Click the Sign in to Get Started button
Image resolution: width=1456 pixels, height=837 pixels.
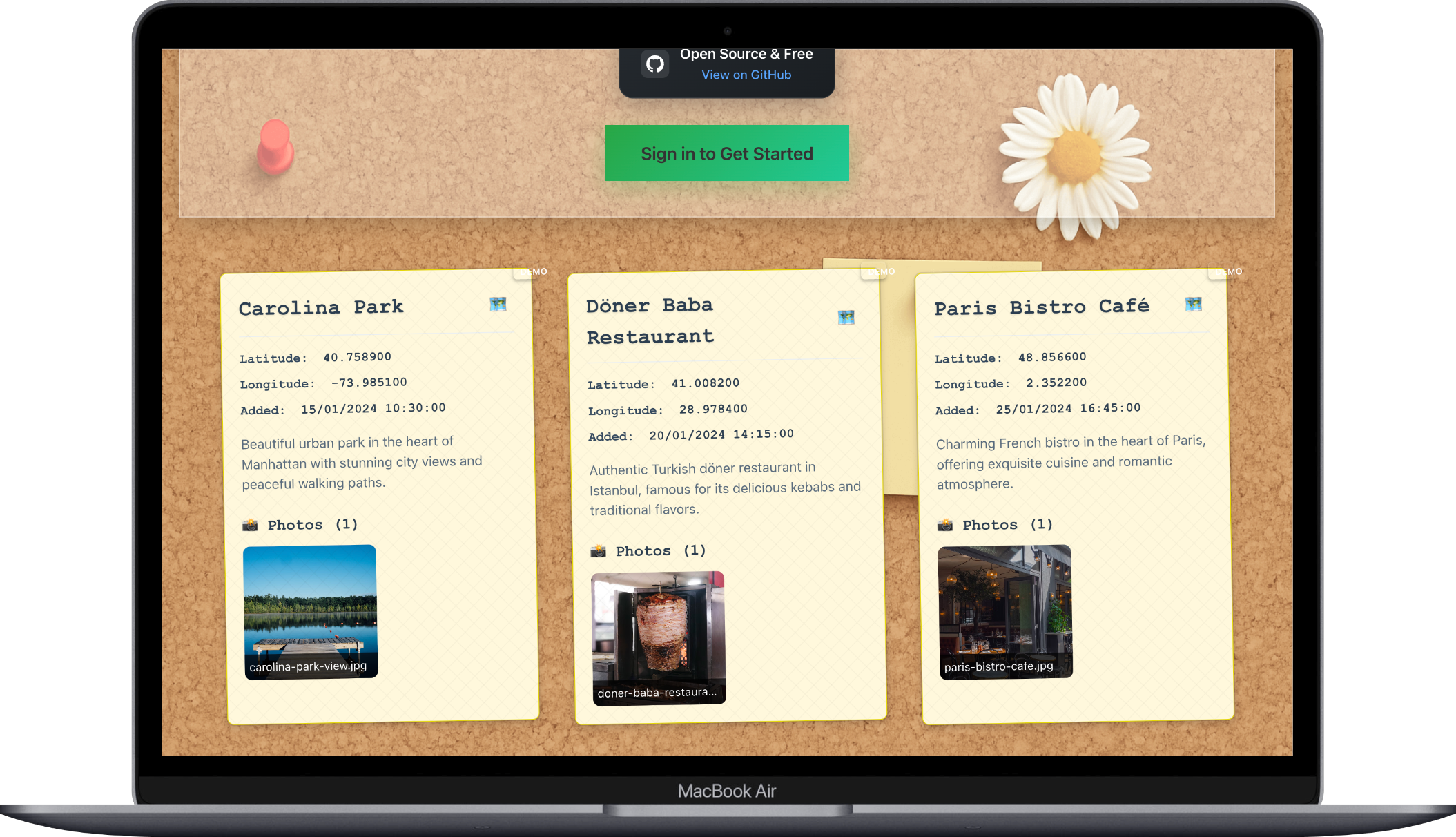[x=727, y=153]
